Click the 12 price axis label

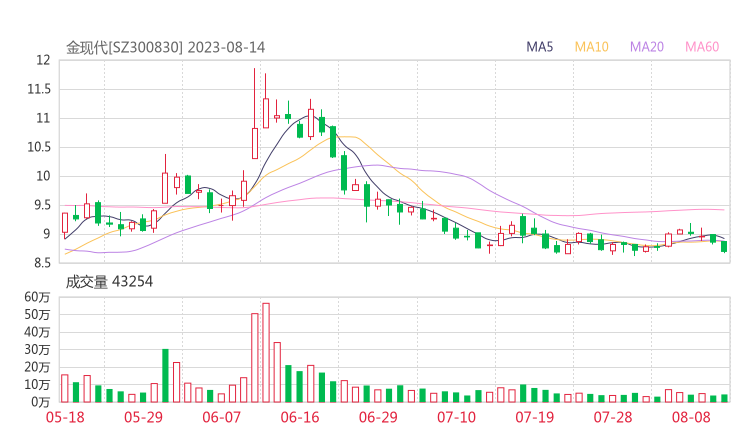click(43, 60)
